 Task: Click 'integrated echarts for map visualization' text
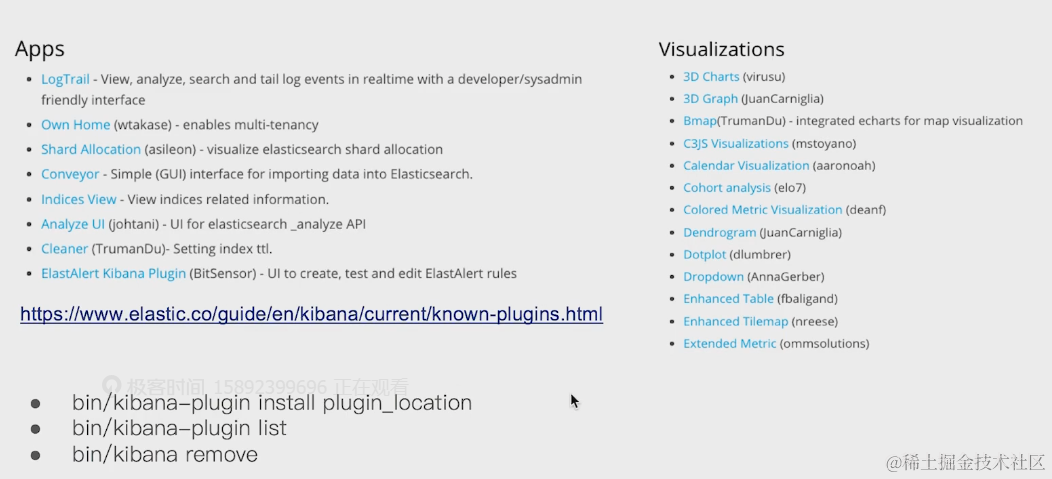click(909, 121)
